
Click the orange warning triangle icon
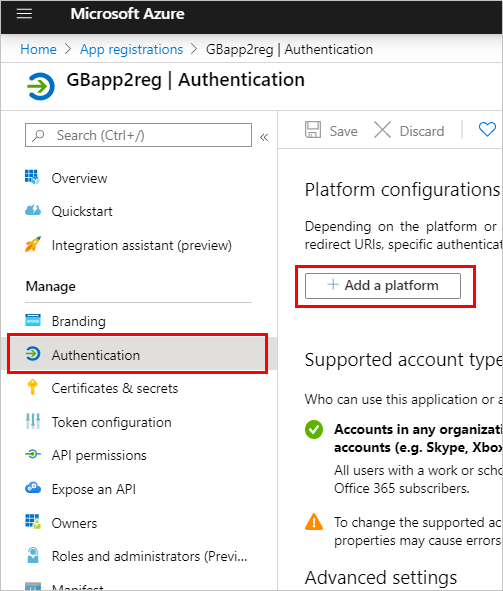tap(314, 522)
